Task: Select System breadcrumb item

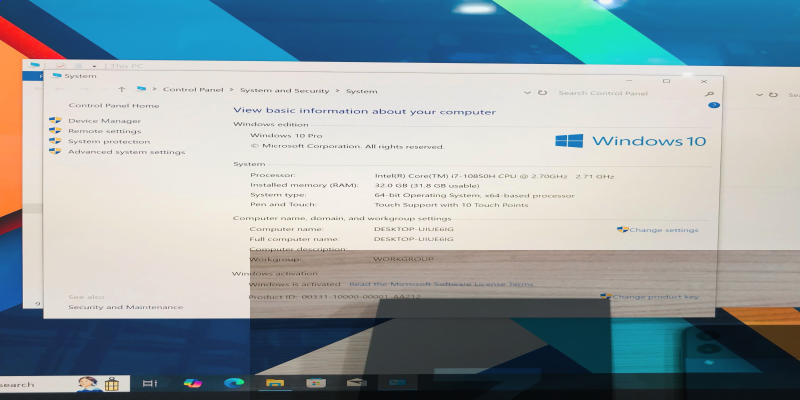Action: [362, 91]
